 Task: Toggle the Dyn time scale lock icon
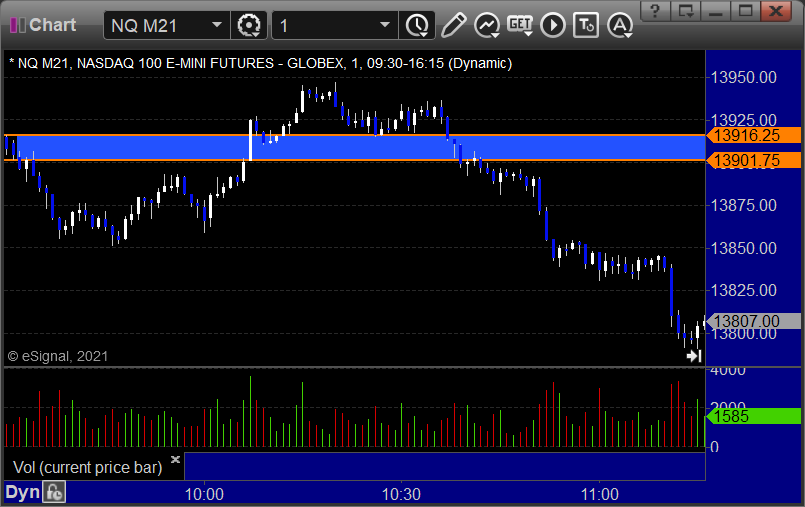54,493
